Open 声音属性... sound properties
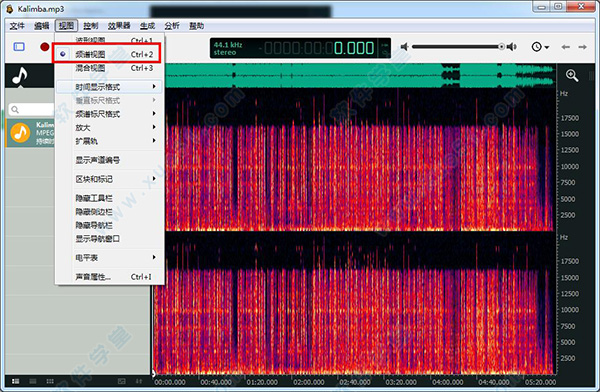This screenshot has height=392, width=600. coord(109,276)
